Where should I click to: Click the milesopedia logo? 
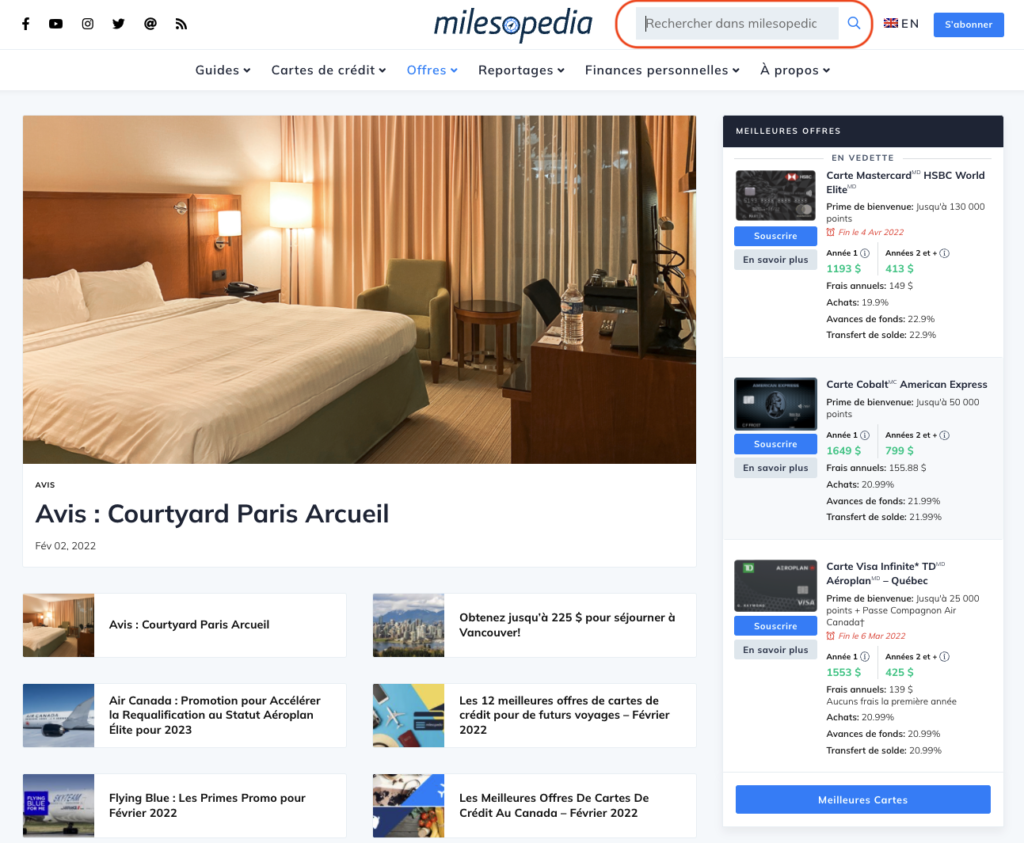click(x=513, y=25)
